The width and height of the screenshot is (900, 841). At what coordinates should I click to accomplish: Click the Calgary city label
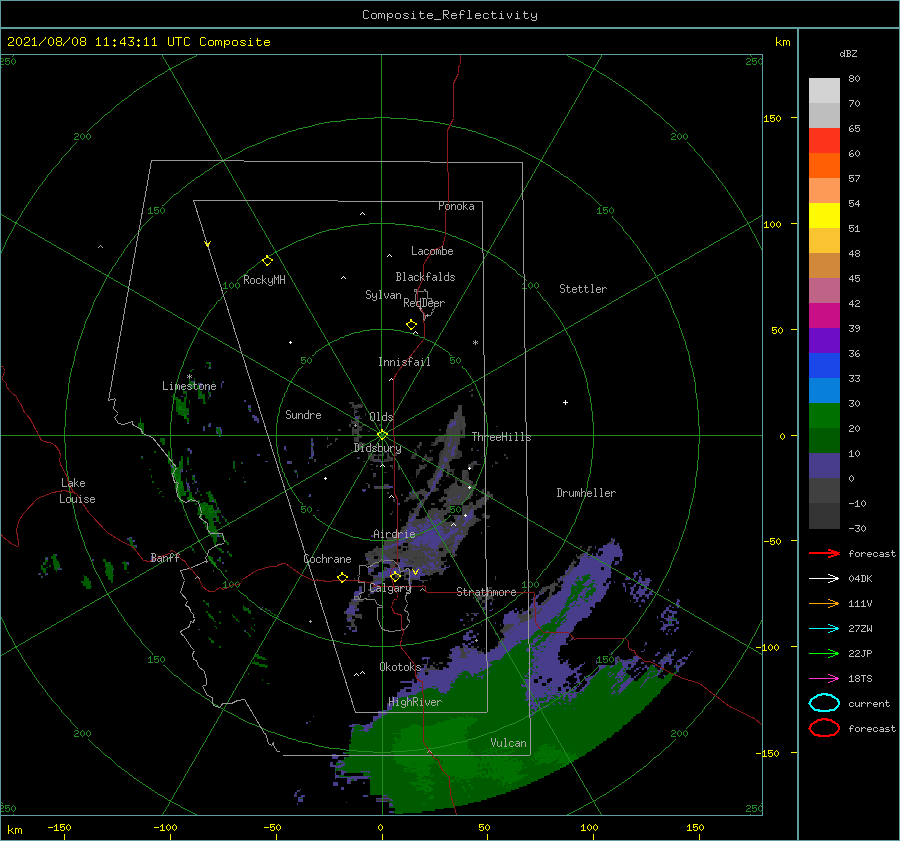(390, 588)
